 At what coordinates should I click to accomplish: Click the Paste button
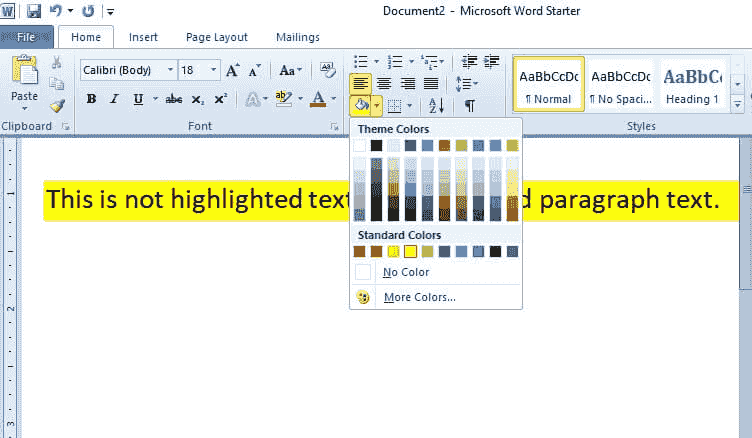tap(24, 83)
